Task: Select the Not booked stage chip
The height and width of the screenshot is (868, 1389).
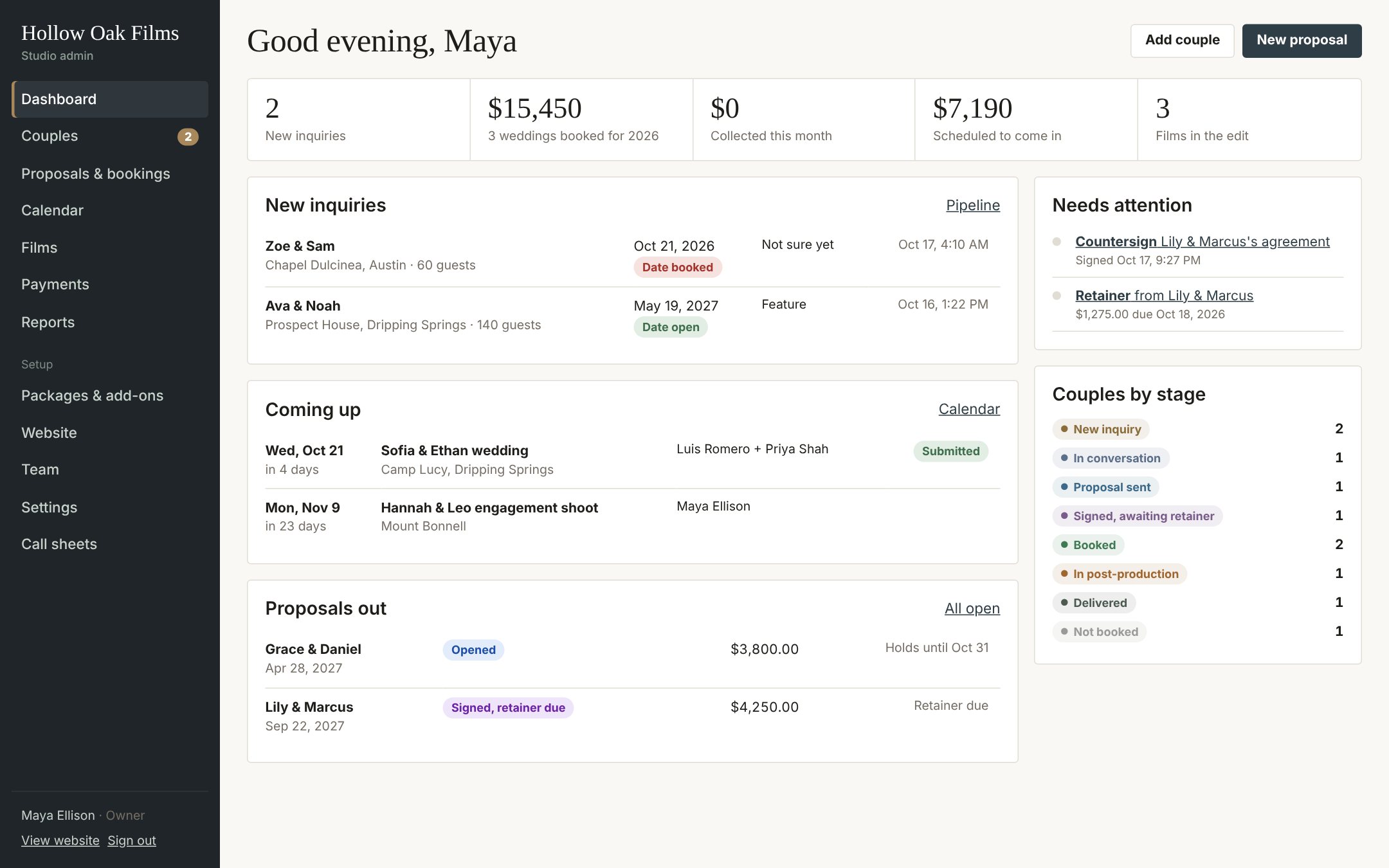Action: tap(1099, 632)
